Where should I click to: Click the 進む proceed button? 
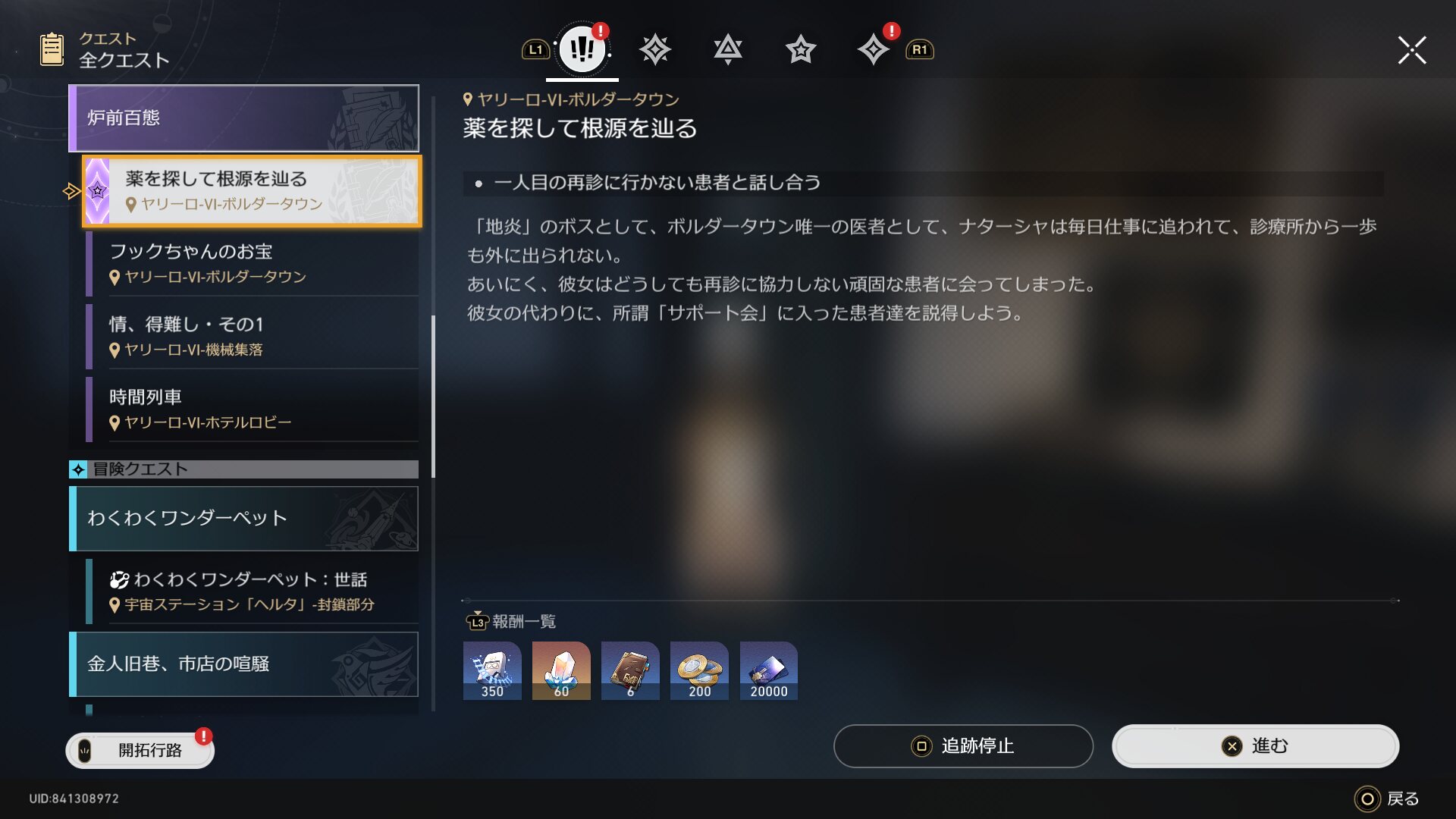click(1255, 746)
